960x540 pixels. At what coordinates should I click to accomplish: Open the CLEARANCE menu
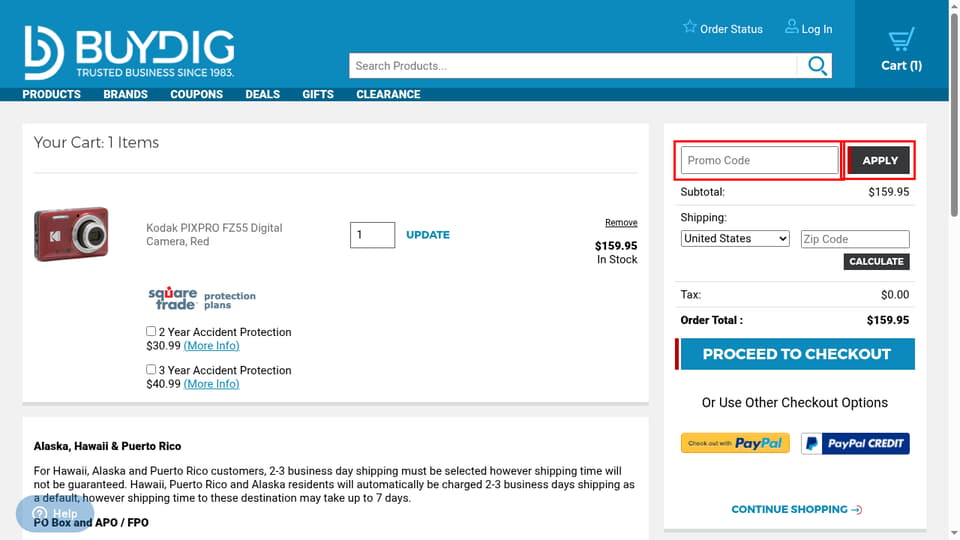[388, 94]
